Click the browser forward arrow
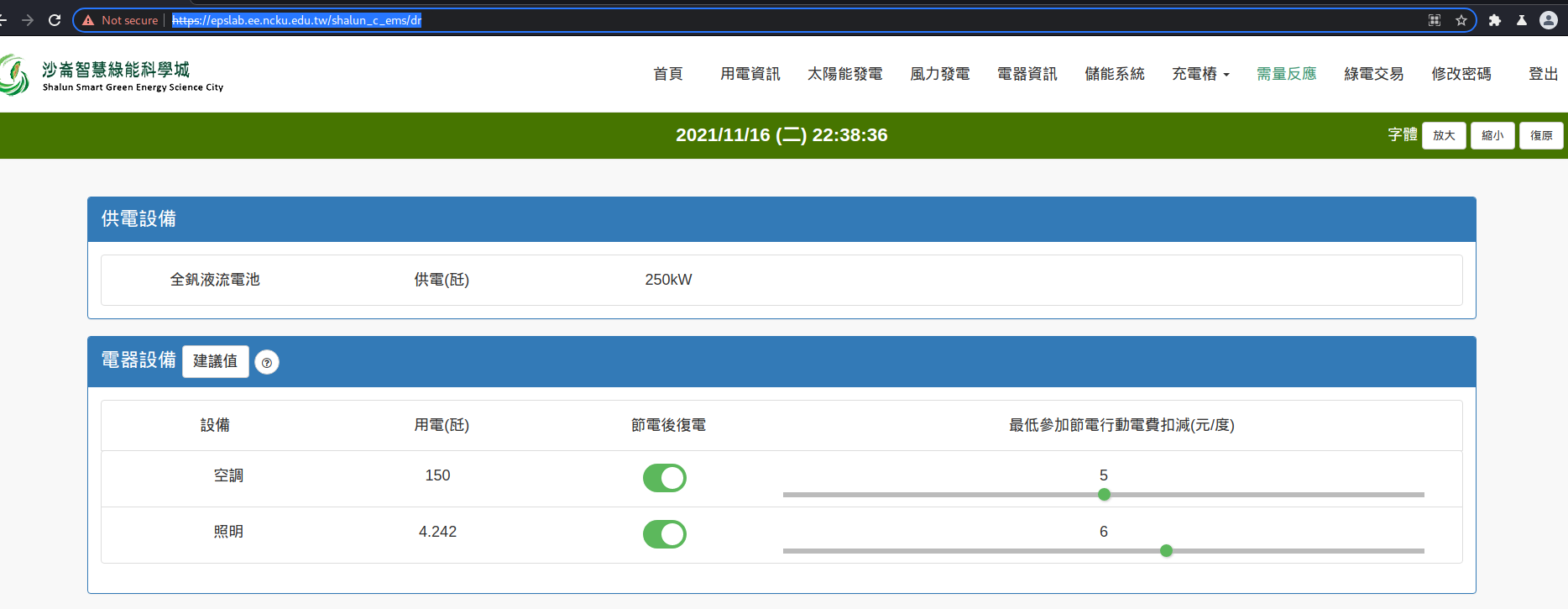This screenshot has height=609, width=1568. (x=28, y=20)
